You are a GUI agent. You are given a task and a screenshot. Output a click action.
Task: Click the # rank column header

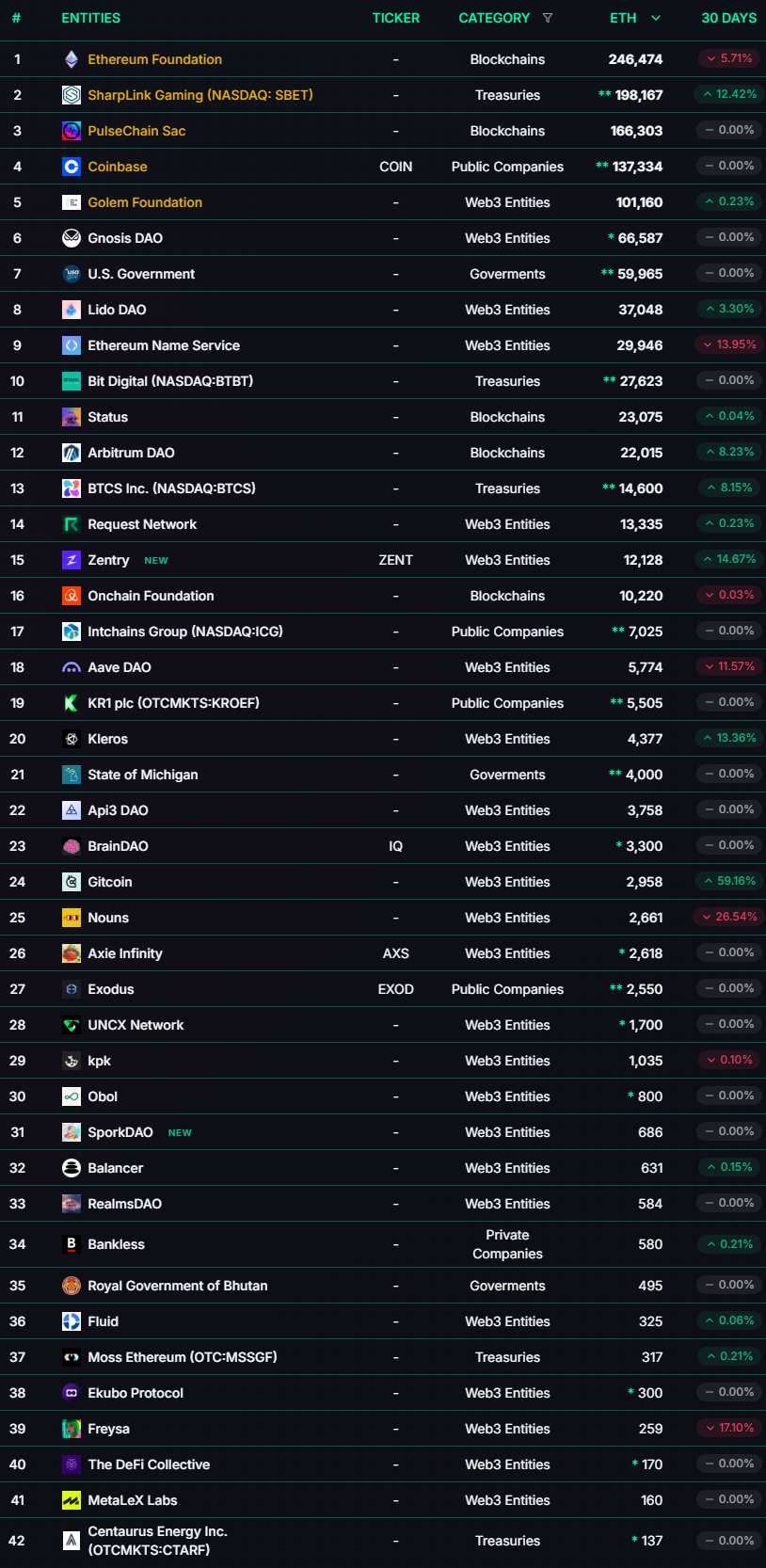coord(16,18)
